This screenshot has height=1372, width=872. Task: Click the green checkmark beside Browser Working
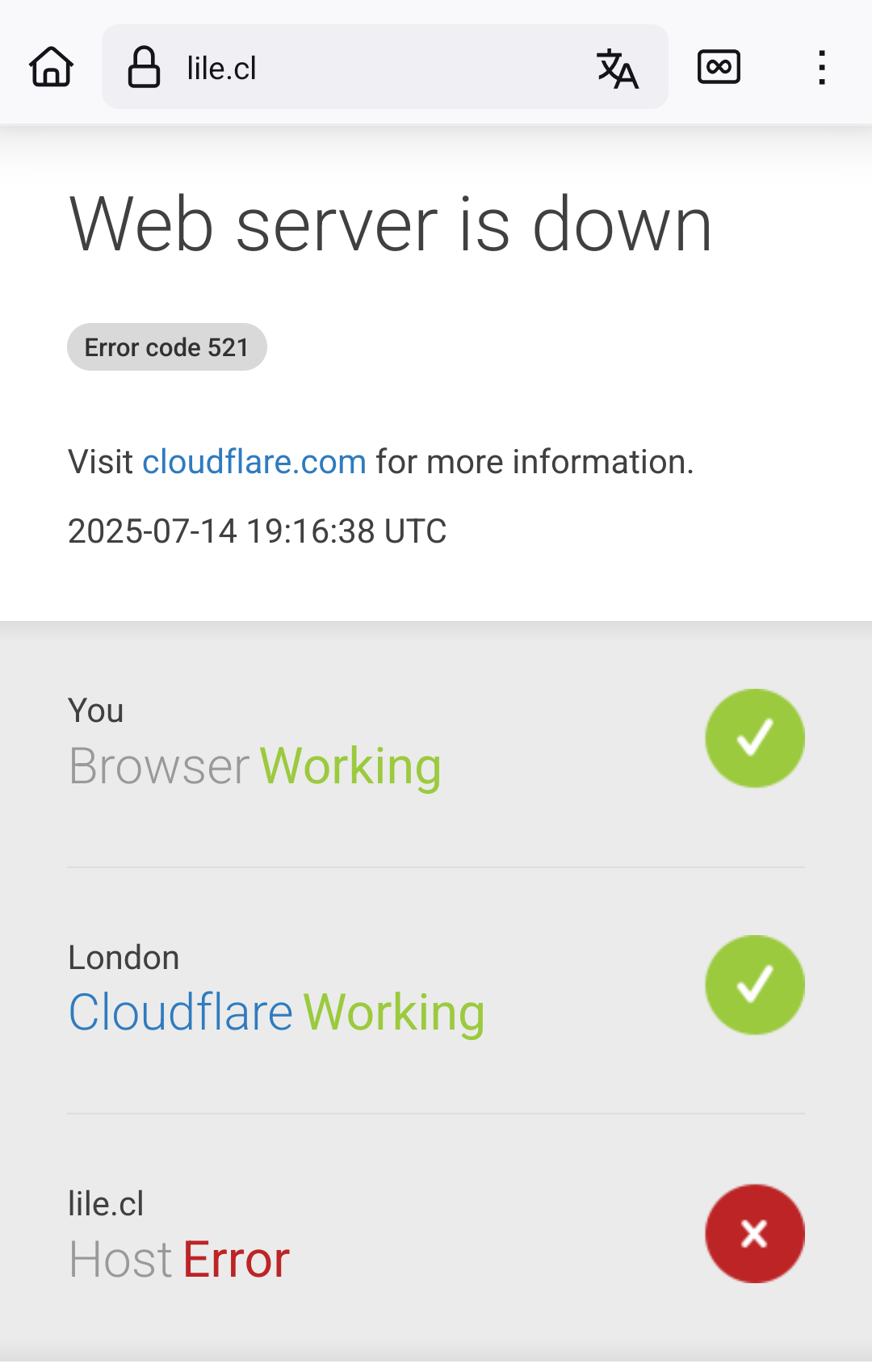click(755, 738)
